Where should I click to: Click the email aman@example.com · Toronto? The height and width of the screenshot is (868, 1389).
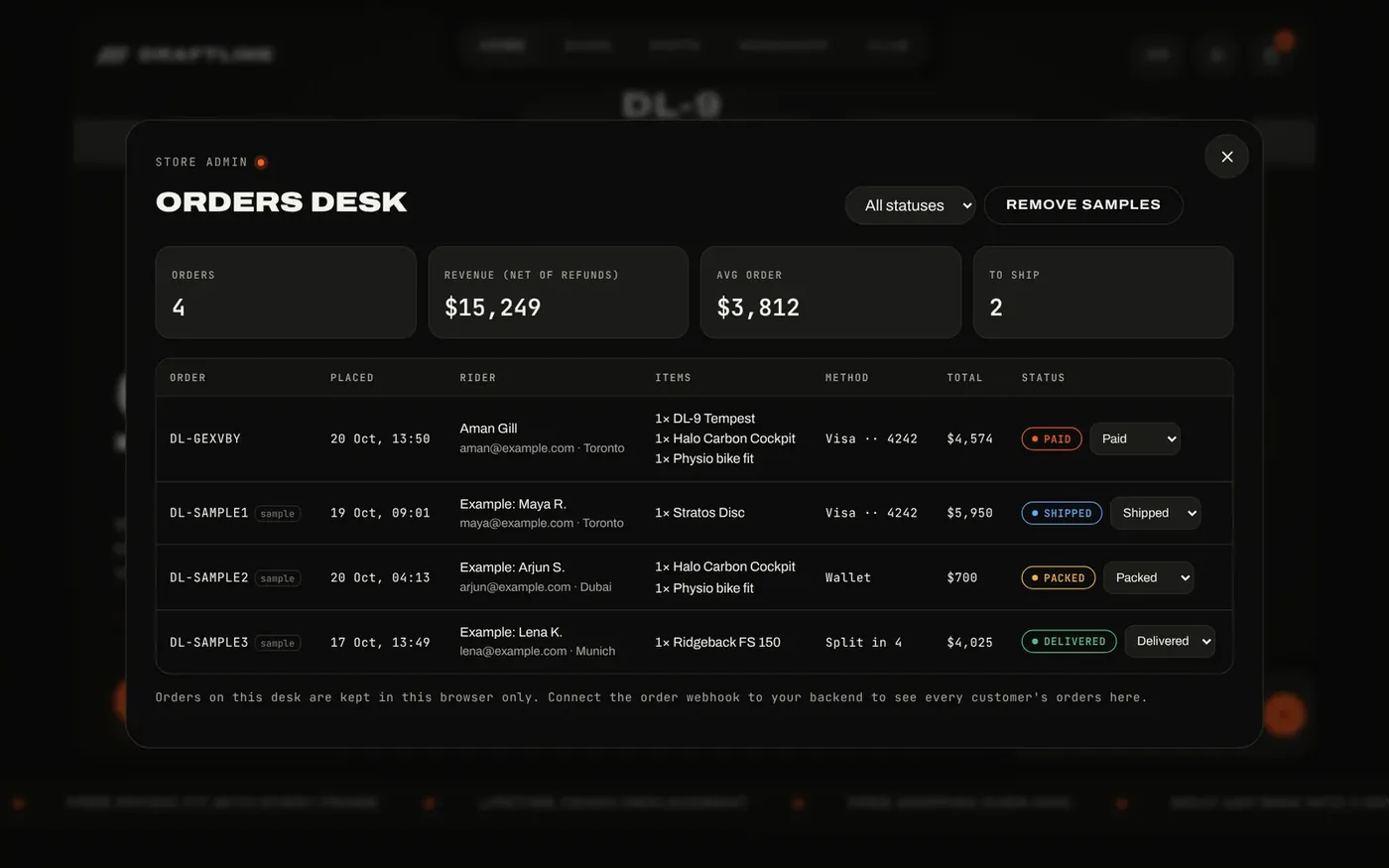[542, 448]
